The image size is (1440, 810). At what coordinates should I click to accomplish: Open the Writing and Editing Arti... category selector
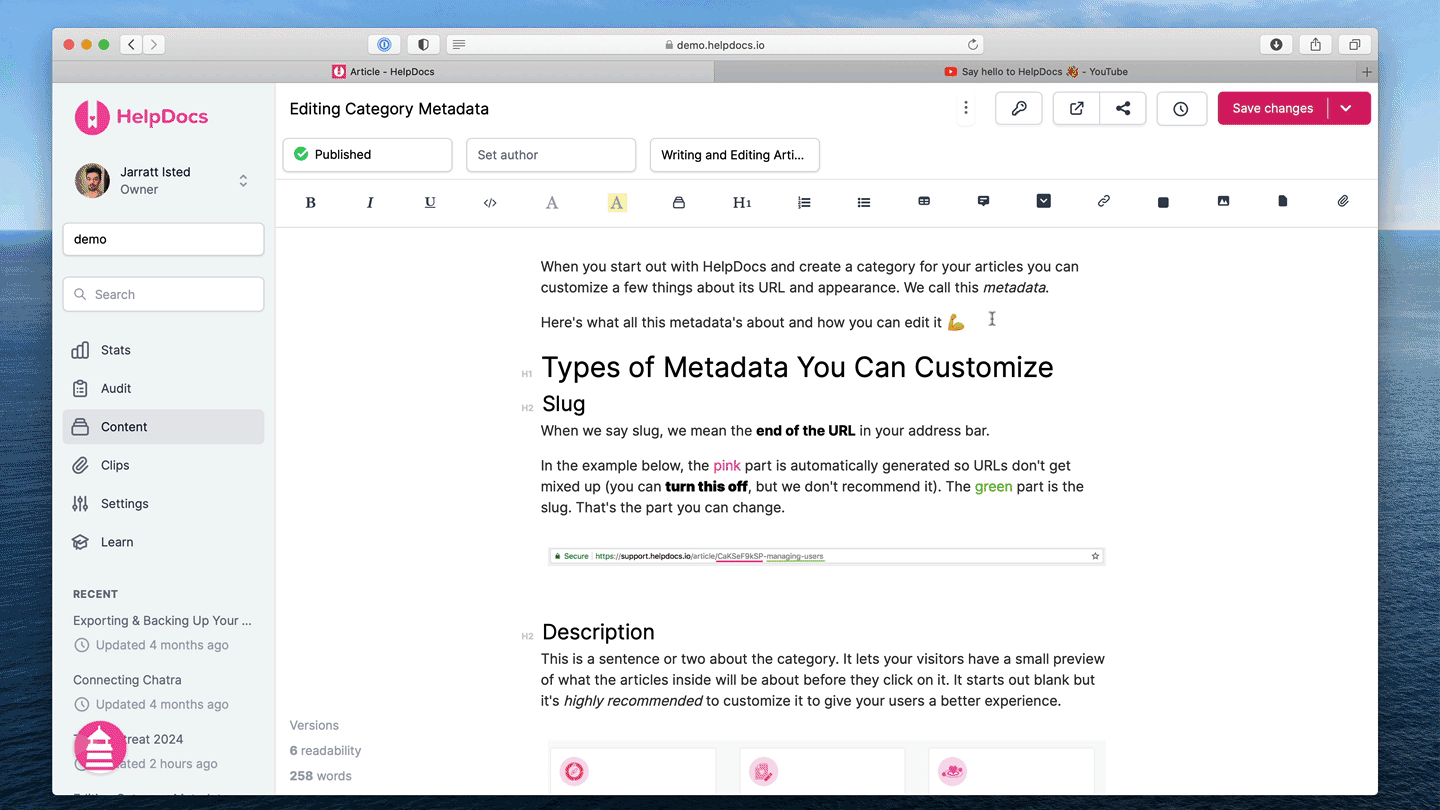point(735,155)
